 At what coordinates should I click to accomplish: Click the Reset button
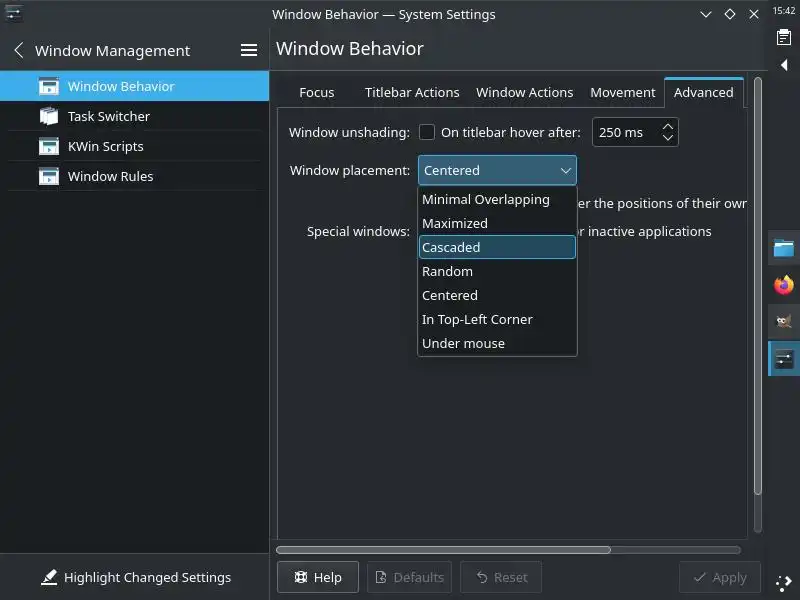point(501,577)
